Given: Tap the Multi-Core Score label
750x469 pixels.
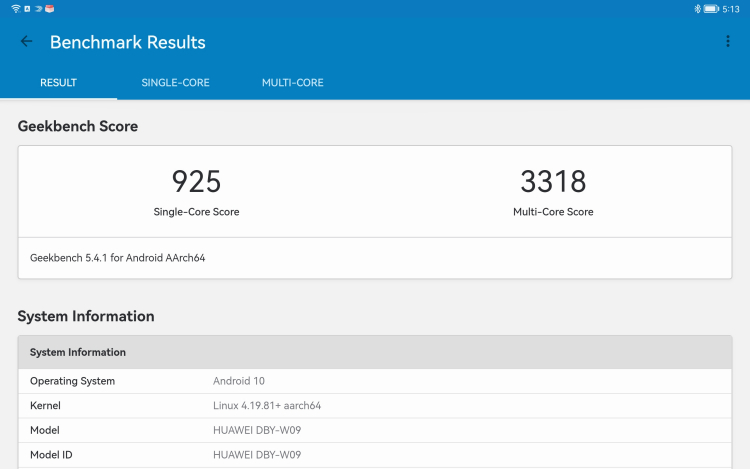Looking at the screenshot, I should 553,212.
